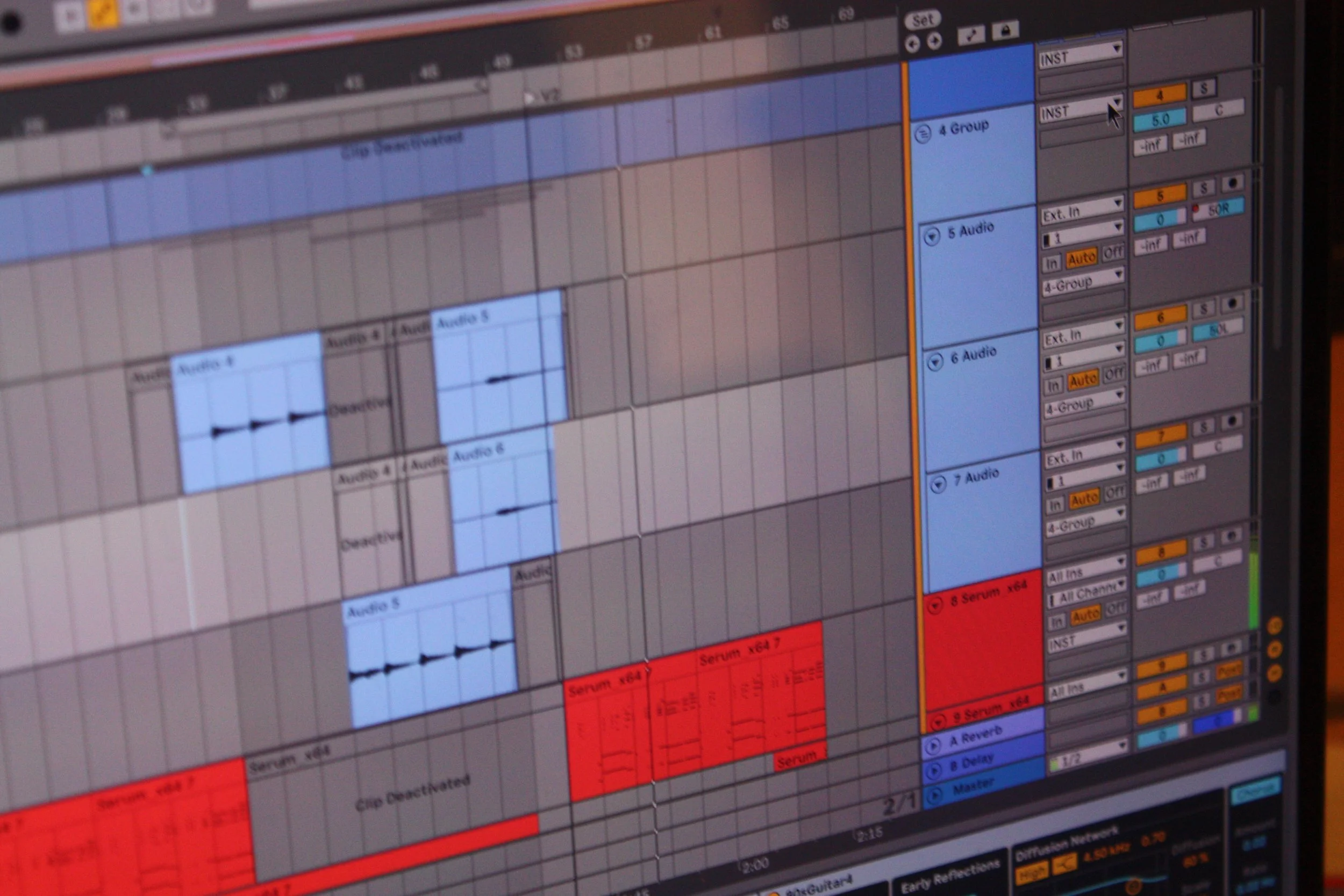
Task: Click the A Reverb return track play icon
Action: click(933, 746)
